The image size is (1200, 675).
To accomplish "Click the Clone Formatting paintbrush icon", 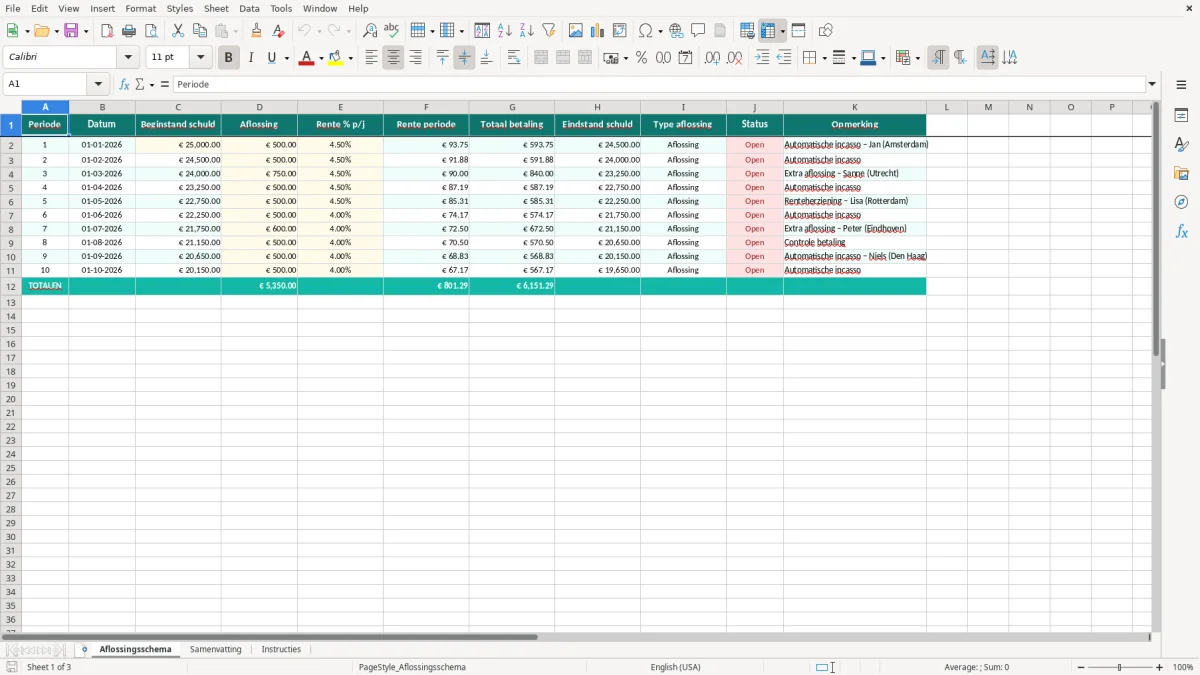I will 257,31.
